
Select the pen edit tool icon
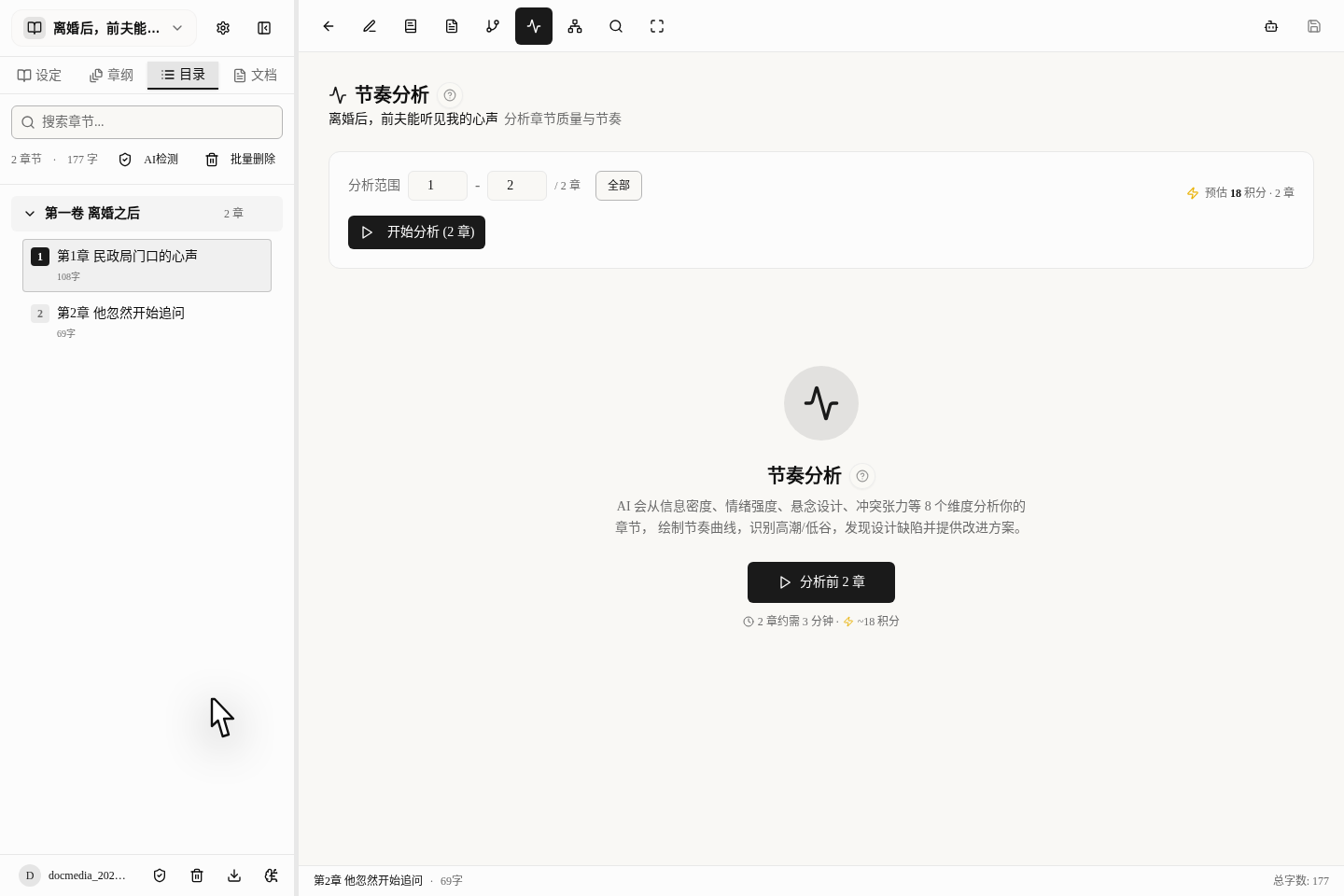click(370, 26)
